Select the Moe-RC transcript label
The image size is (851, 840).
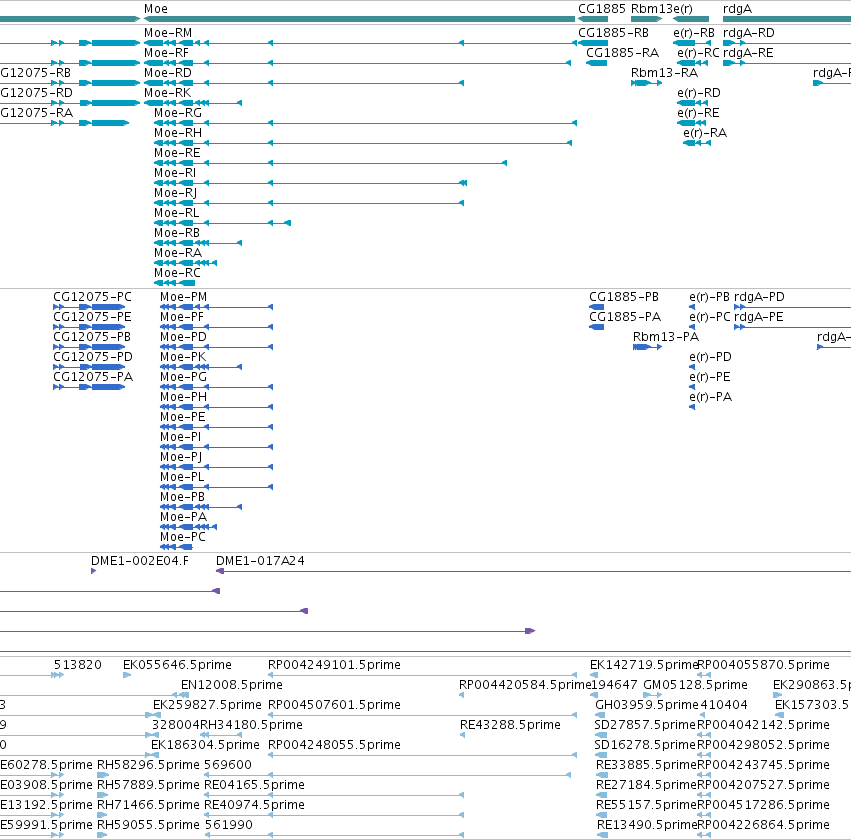[x=177, y=273]
